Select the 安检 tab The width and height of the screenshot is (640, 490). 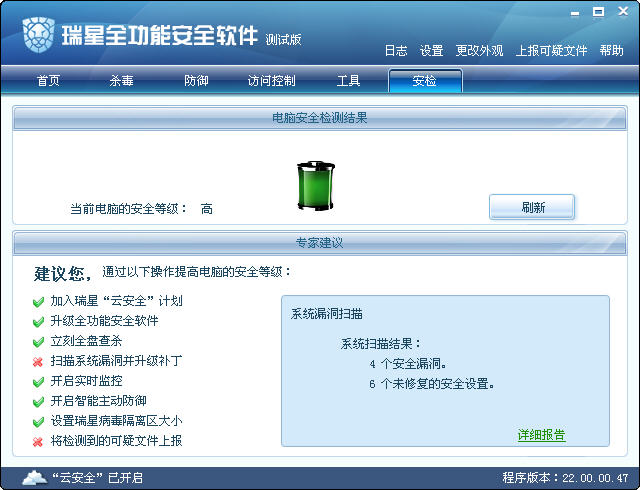coord(425,80)
